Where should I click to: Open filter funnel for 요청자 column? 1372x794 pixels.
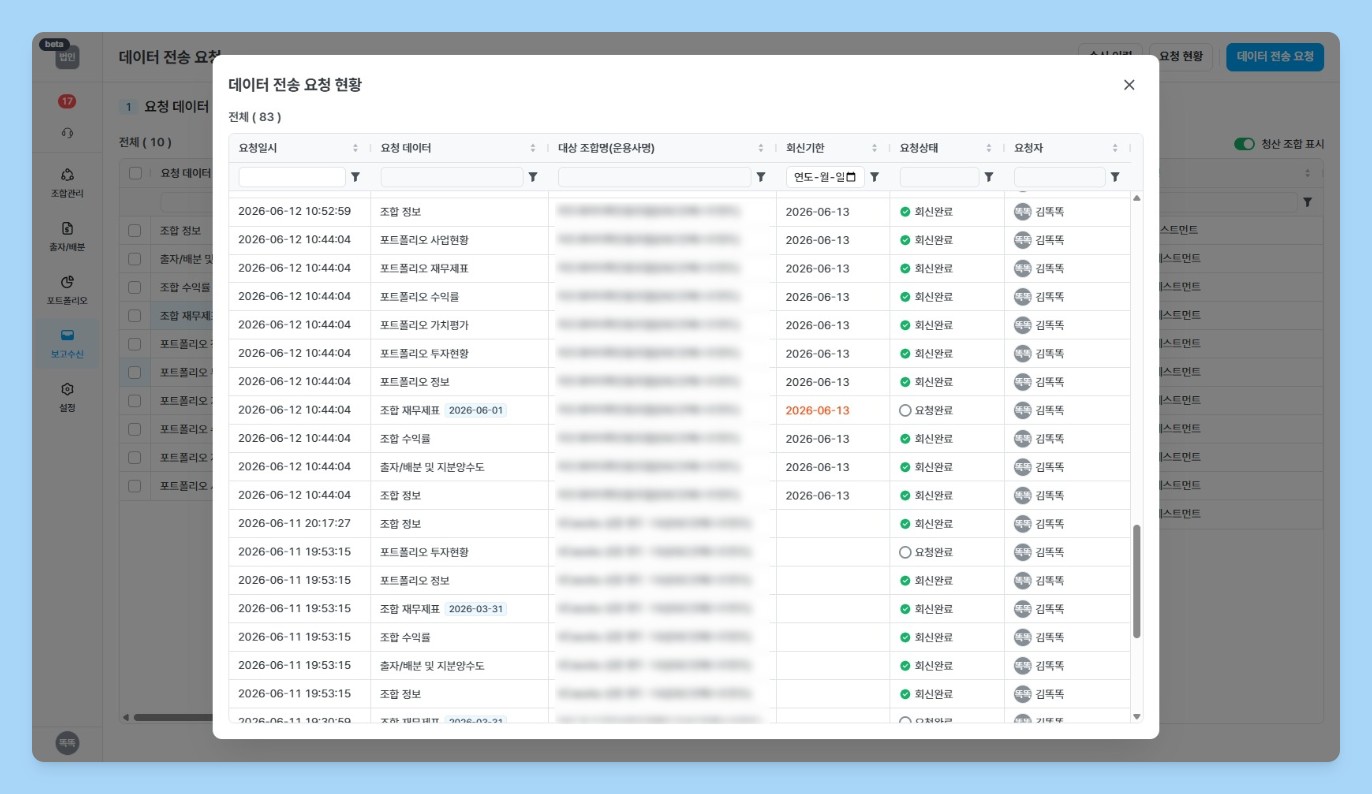point(1115,177)
